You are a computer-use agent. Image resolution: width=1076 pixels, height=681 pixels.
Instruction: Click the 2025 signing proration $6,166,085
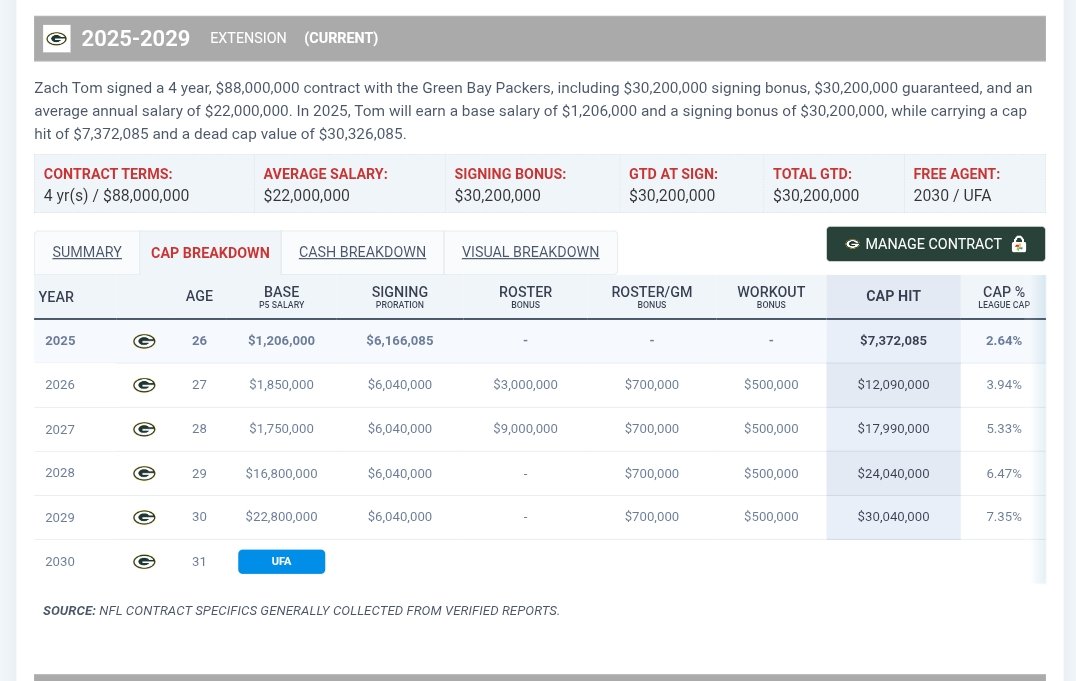(x=399, y=340)
